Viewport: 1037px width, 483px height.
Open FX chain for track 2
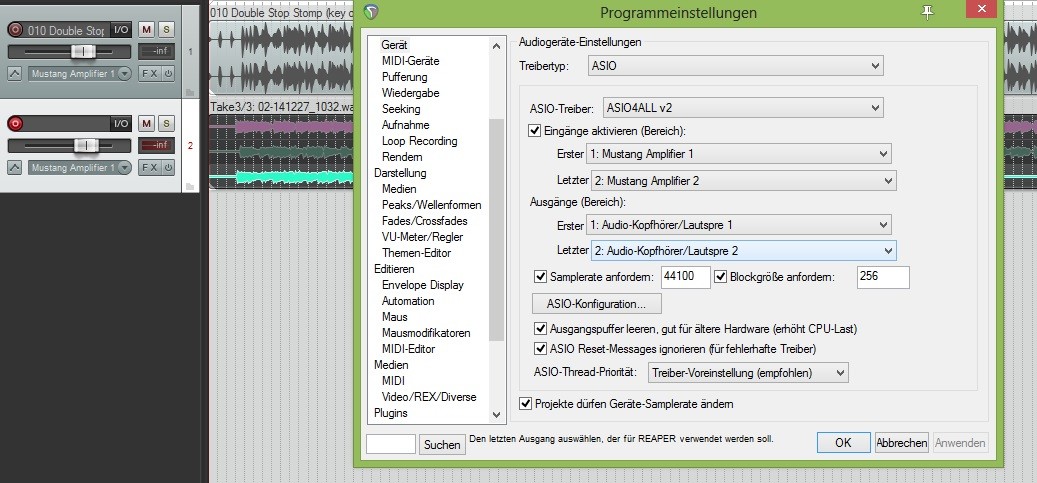pos(149,168)
